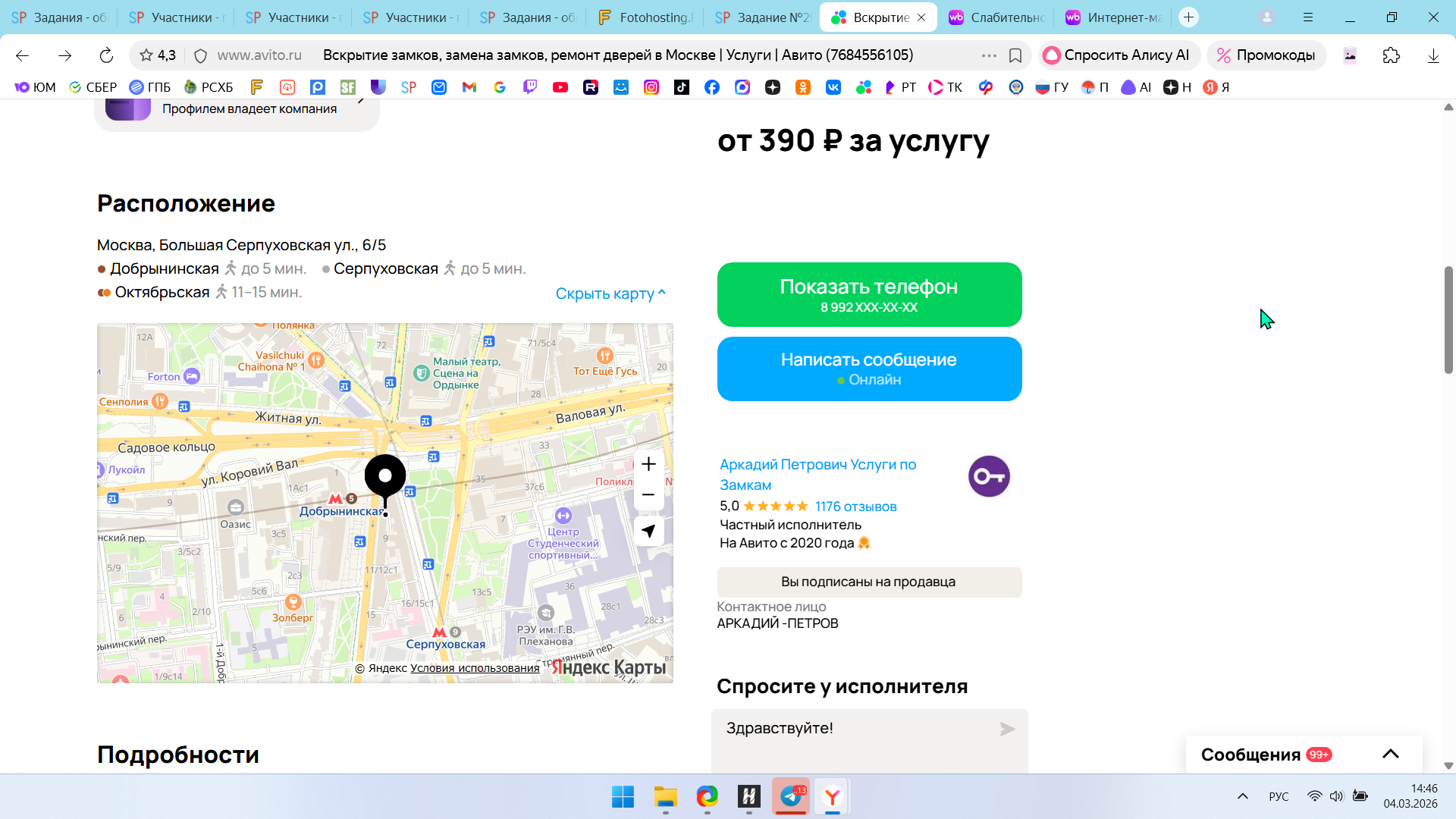Click the map geolocation arrow icon
1456x819 pixels.
tap(648, 531)
